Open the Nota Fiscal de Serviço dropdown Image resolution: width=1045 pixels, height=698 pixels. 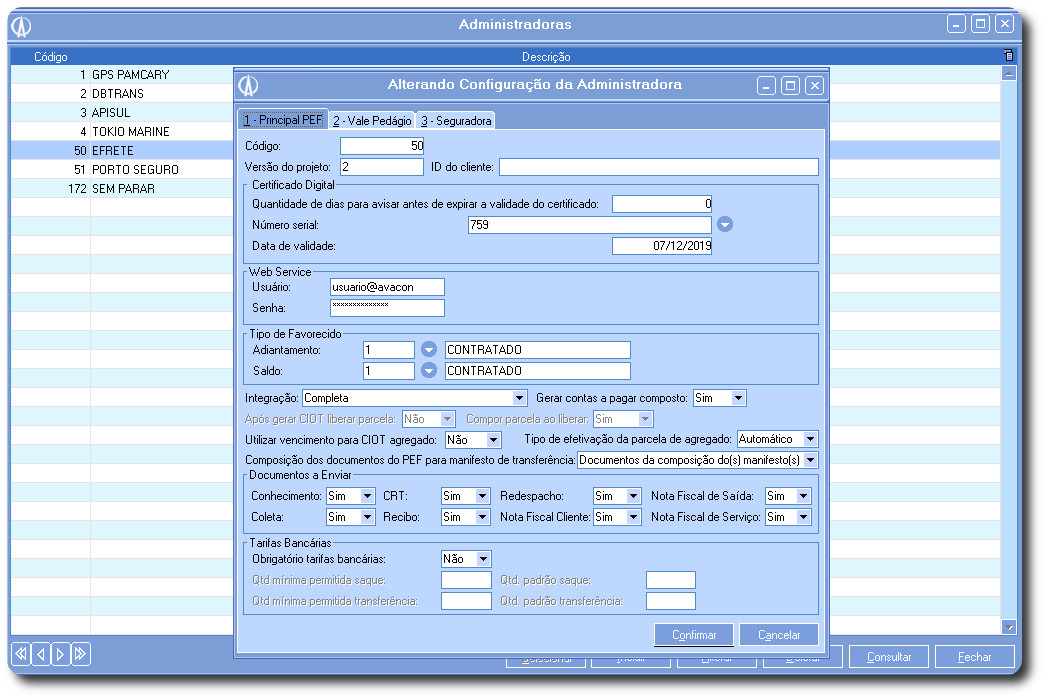[803, 517]
